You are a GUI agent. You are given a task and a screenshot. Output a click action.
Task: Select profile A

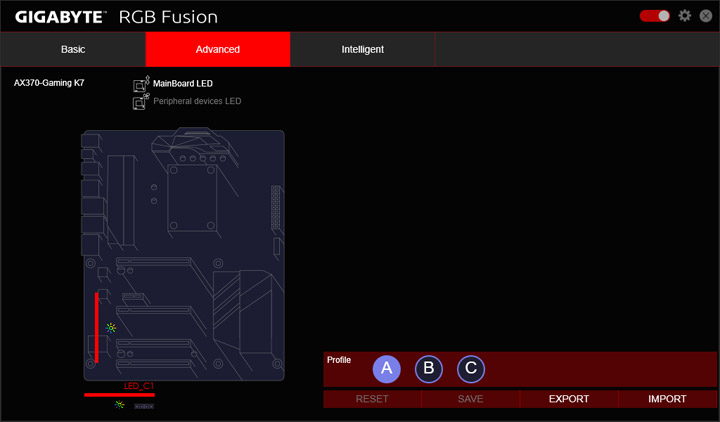pyautogui.click(x=387, y=369)
